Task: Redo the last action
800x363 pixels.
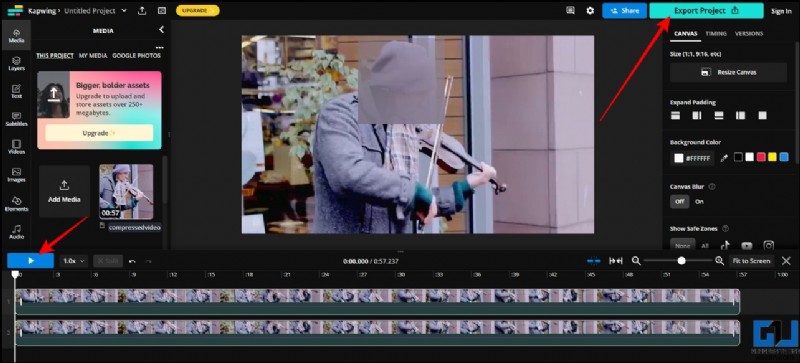Action: point(148,261)
